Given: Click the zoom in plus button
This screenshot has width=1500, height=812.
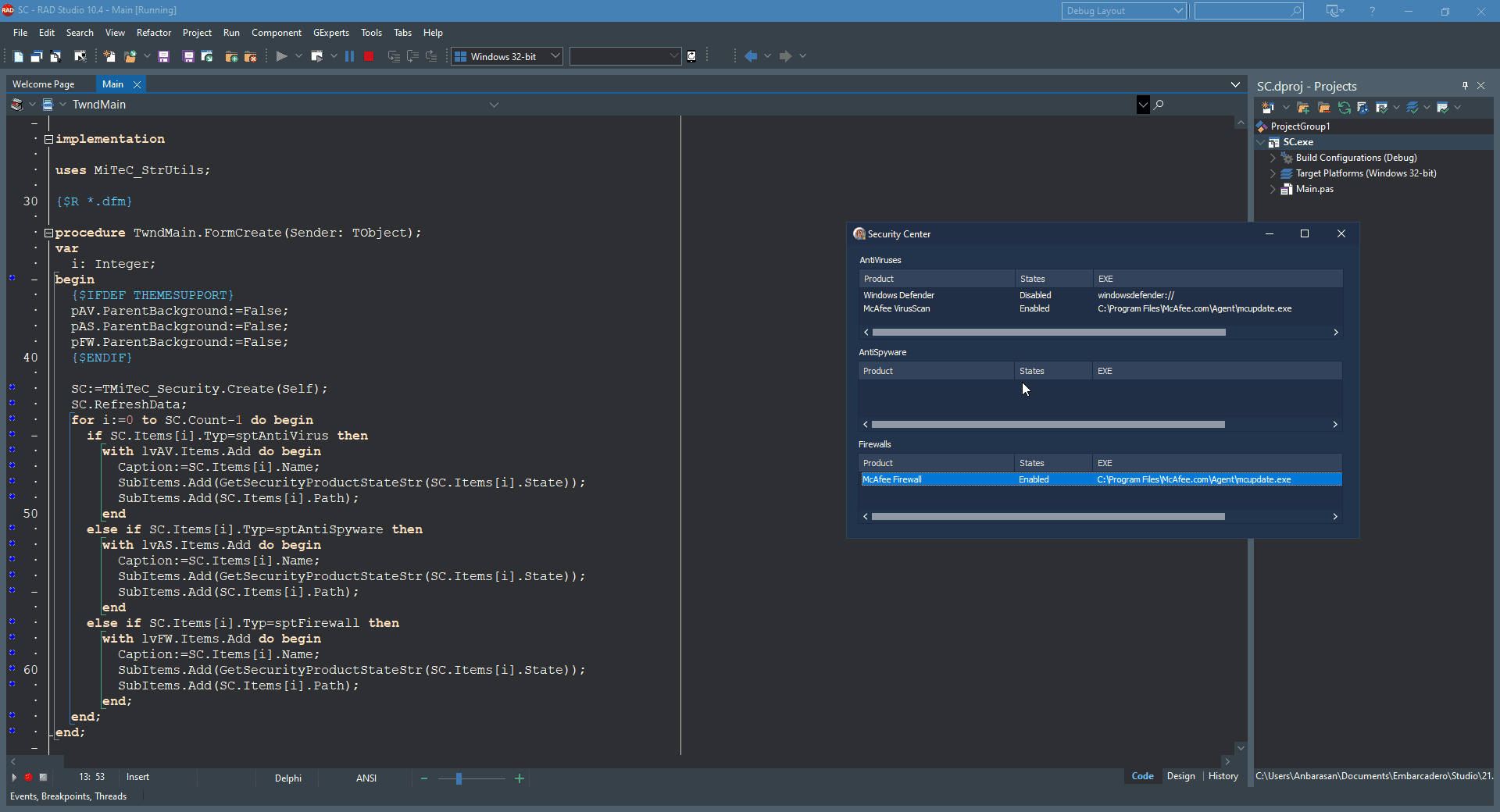Looking at the screenshot, I should click(x=520, y=778).
